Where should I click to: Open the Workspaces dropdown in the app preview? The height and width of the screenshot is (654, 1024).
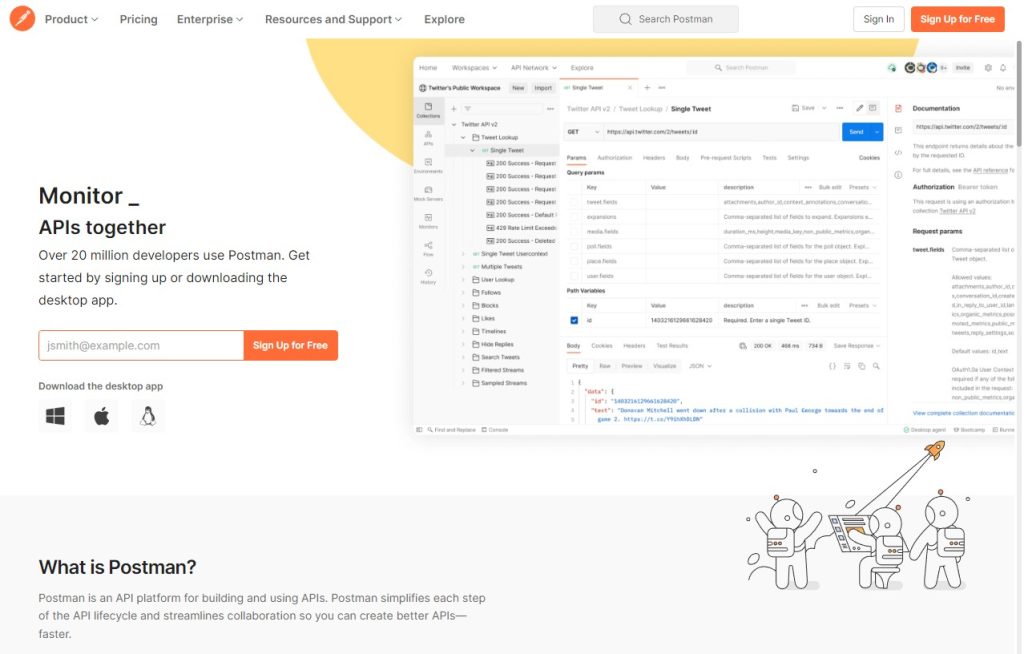click(x=474, y=68)
